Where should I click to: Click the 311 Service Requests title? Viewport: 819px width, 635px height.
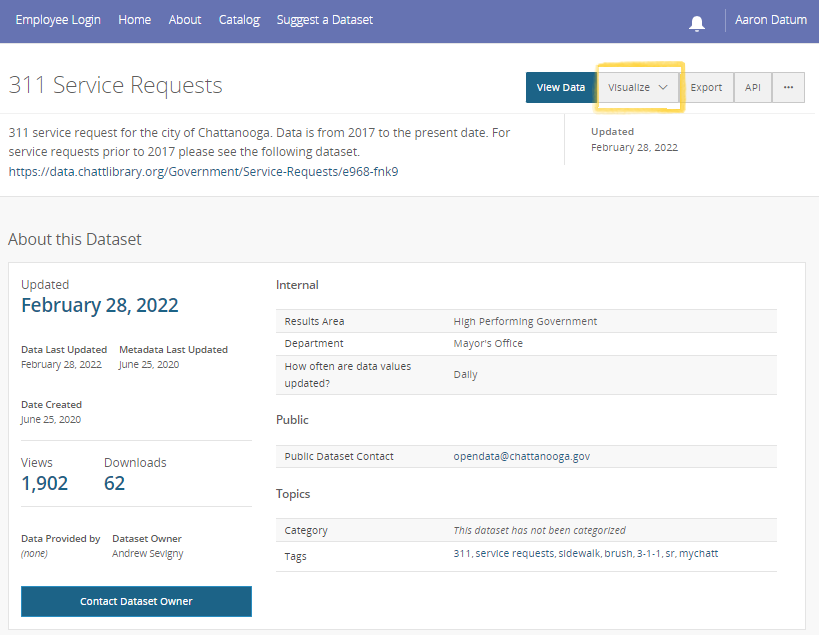click(x=115, y=85)
